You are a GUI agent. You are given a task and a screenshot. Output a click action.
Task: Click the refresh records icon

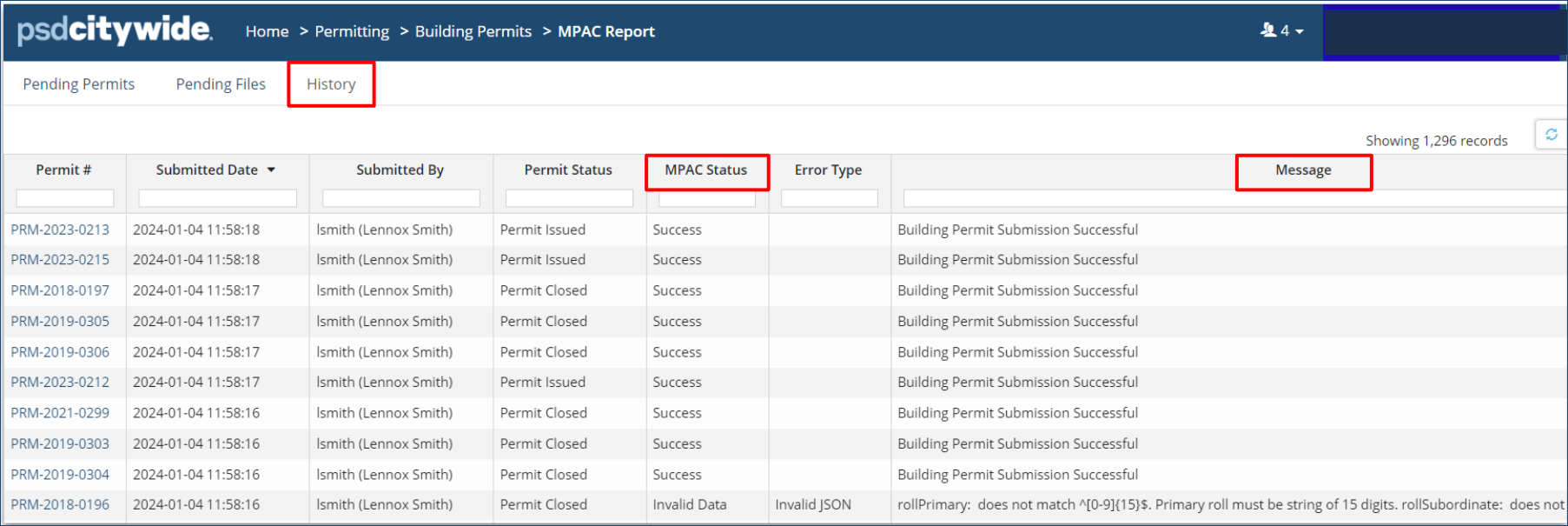pyautogui.click(x=1551, y=135)
